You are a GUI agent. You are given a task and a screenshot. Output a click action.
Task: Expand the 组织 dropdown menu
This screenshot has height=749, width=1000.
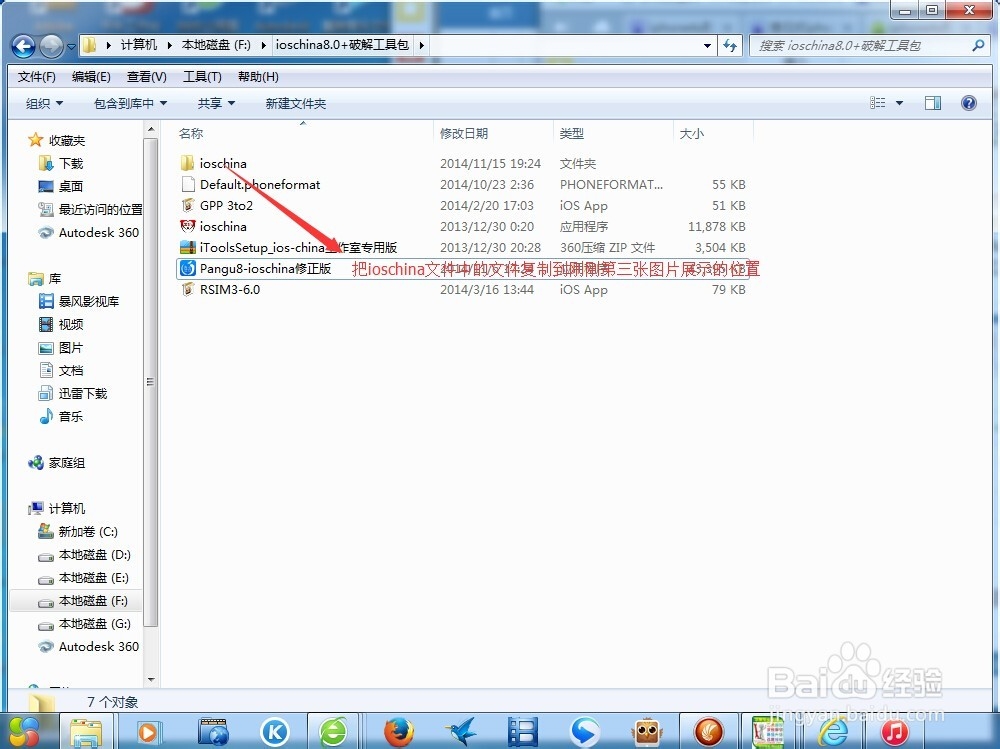[43, 103]
